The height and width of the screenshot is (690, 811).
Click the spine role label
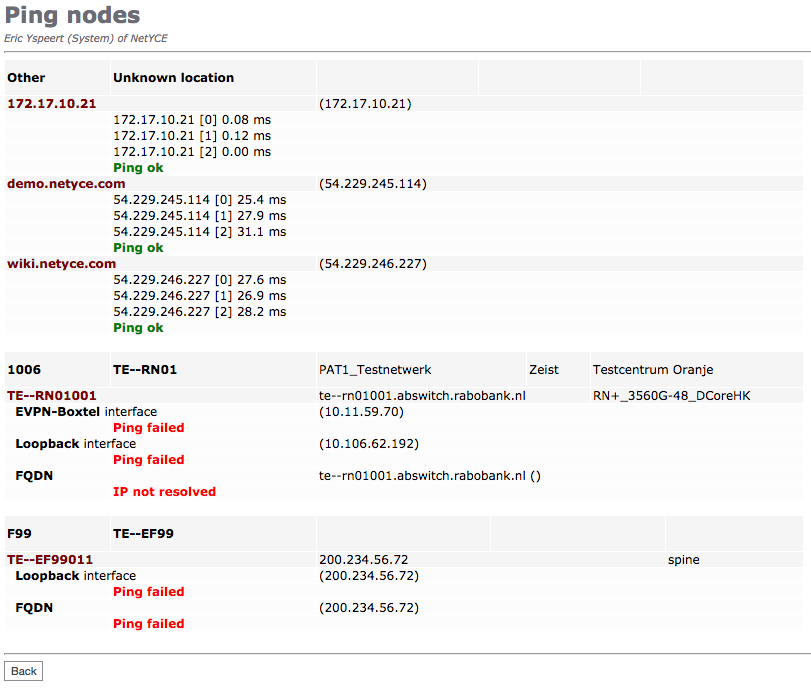click(x=684, y=559)
